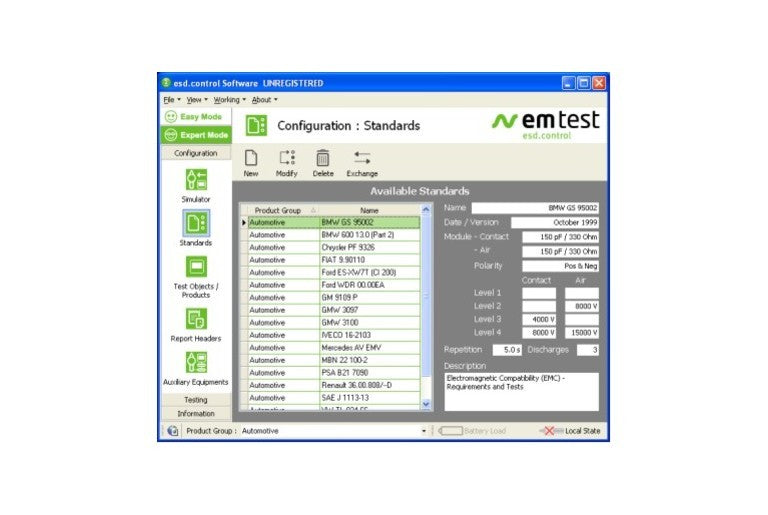768x515 pixels.
Task: Click the app icon in title bar
Action: pos(166,83)
